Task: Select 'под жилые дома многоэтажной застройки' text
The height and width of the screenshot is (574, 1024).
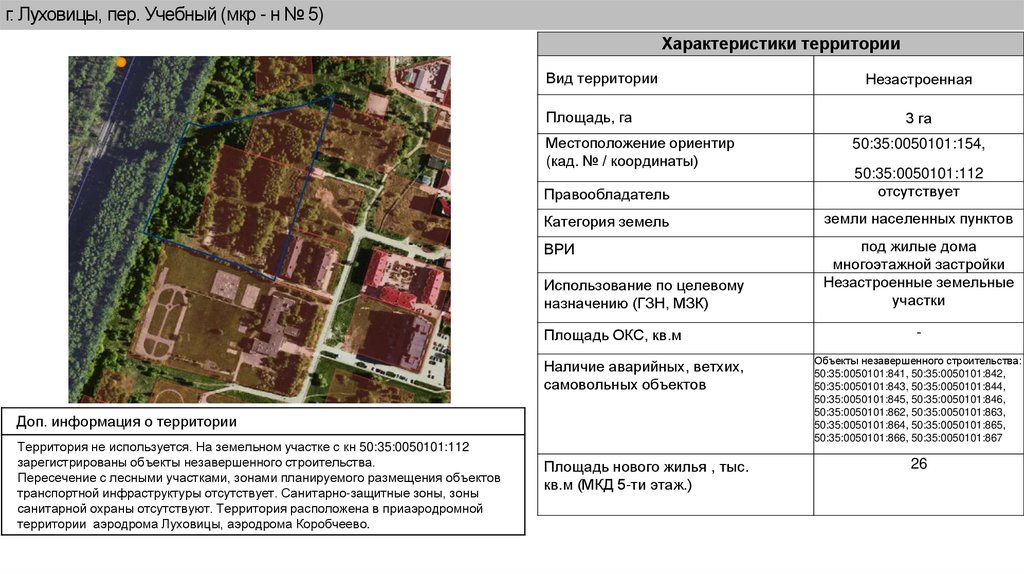Action: pyautogui.click(x=918, y=255)
